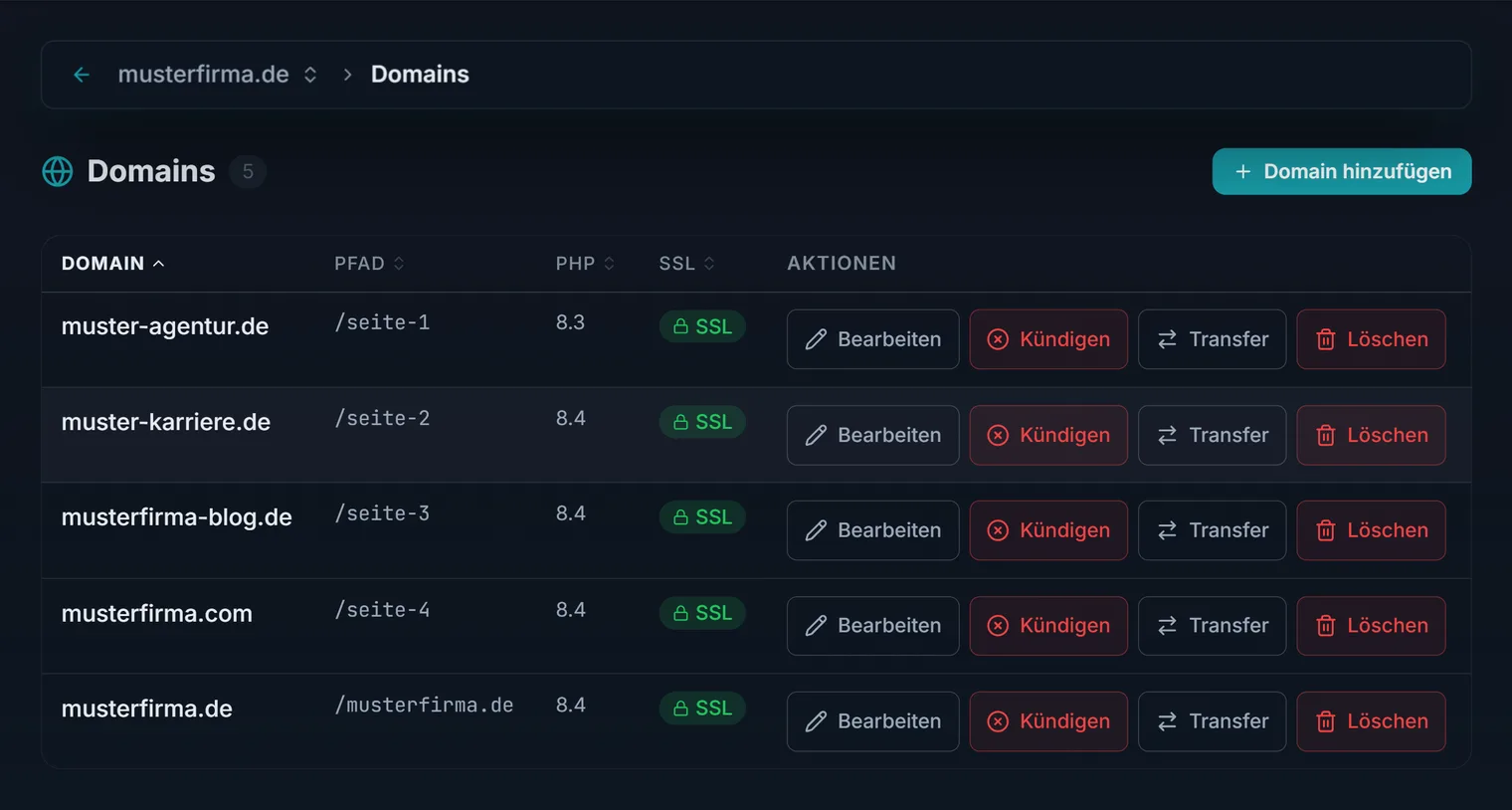
Task: Delete muster-agentur.de with Löschen
Action: [1371, 339]
